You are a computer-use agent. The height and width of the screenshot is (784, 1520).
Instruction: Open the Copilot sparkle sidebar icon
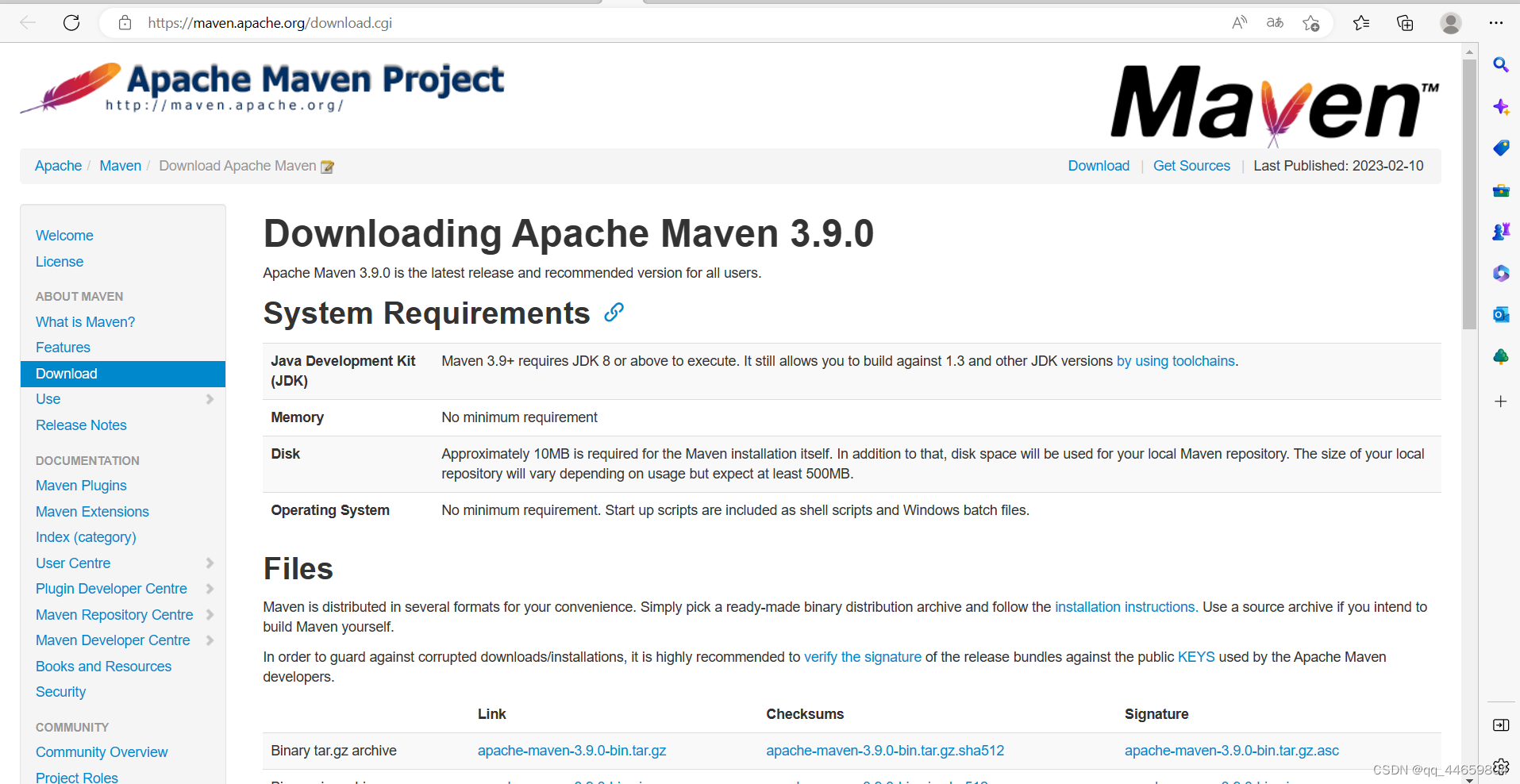(x=1500, y=106)
